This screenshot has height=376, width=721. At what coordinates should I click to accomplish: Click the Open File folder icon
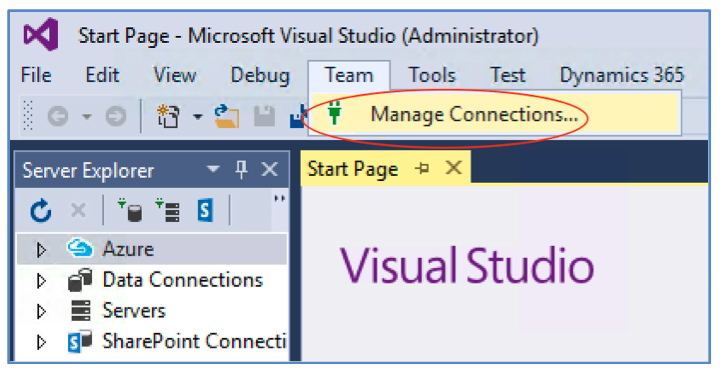coord(227,116)
